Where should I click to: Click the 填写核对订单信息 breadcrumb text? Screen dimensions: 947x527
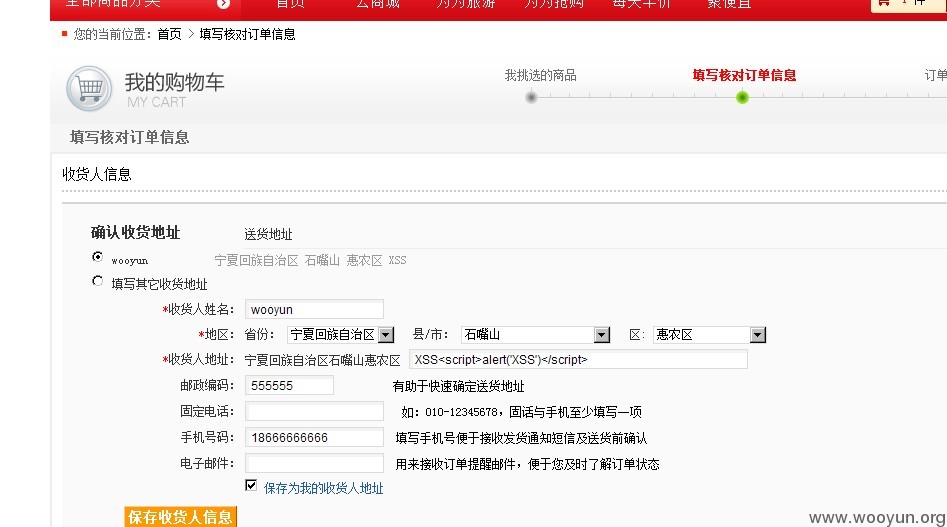tap(247, 34)
